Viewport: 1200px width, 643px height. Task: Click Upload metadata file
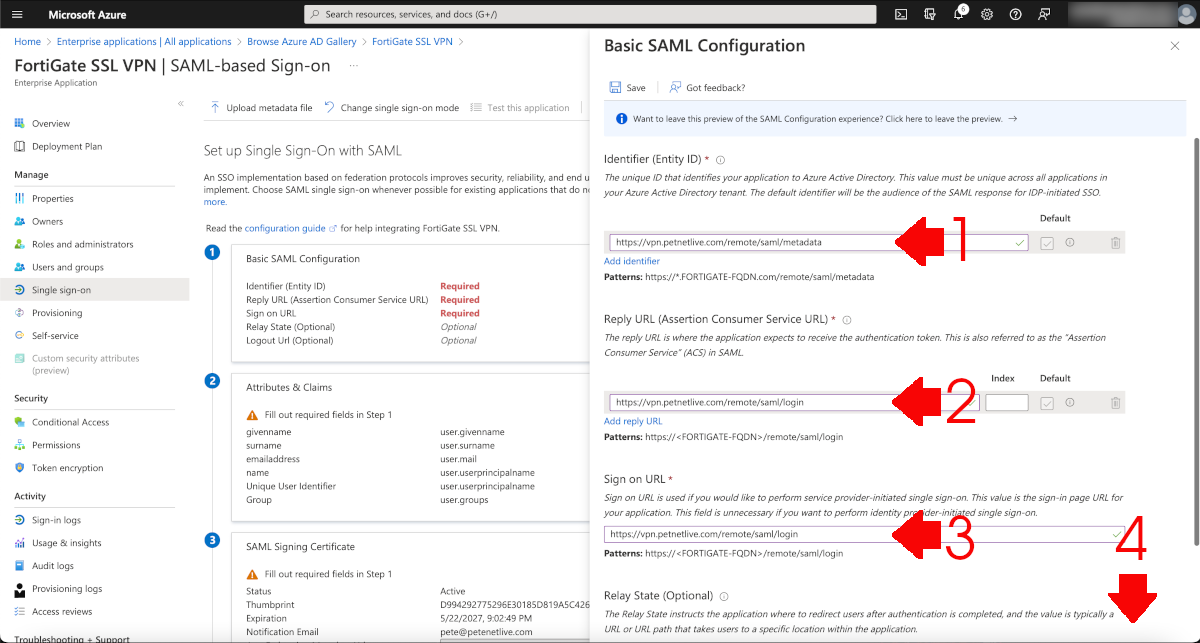[x=259, y=107]
